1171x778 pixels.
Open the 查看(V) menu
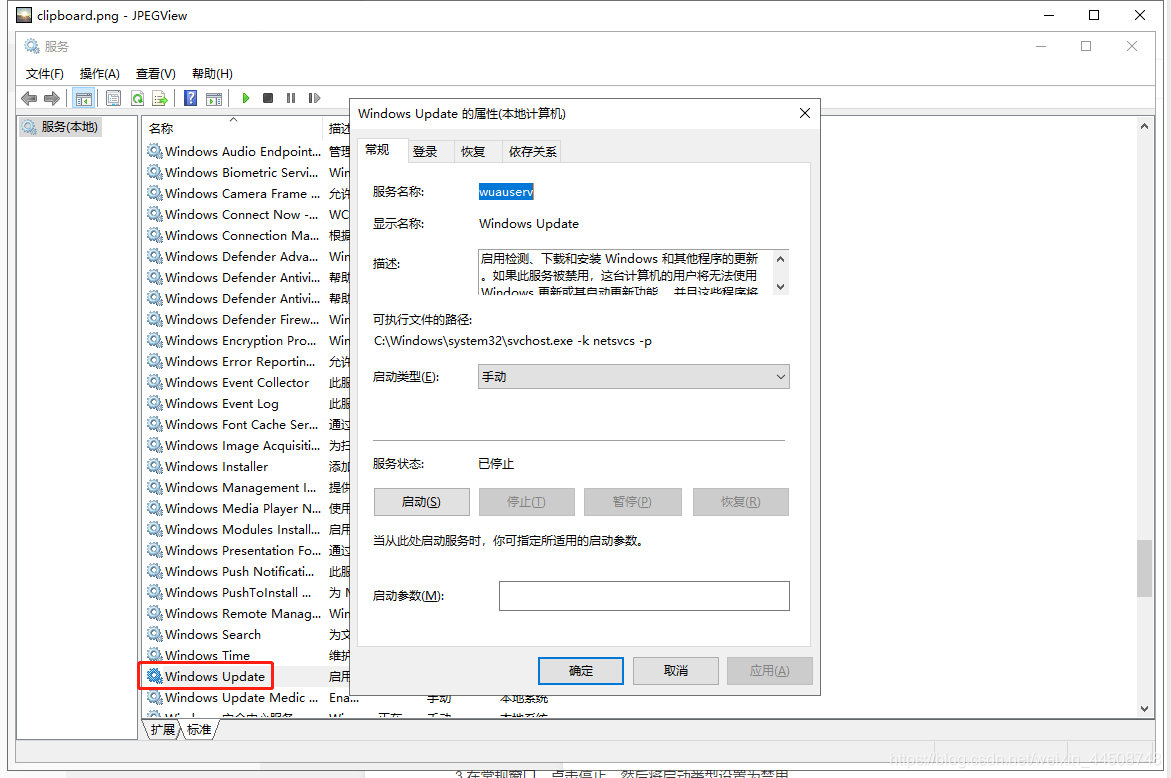[x=155, y=73]
